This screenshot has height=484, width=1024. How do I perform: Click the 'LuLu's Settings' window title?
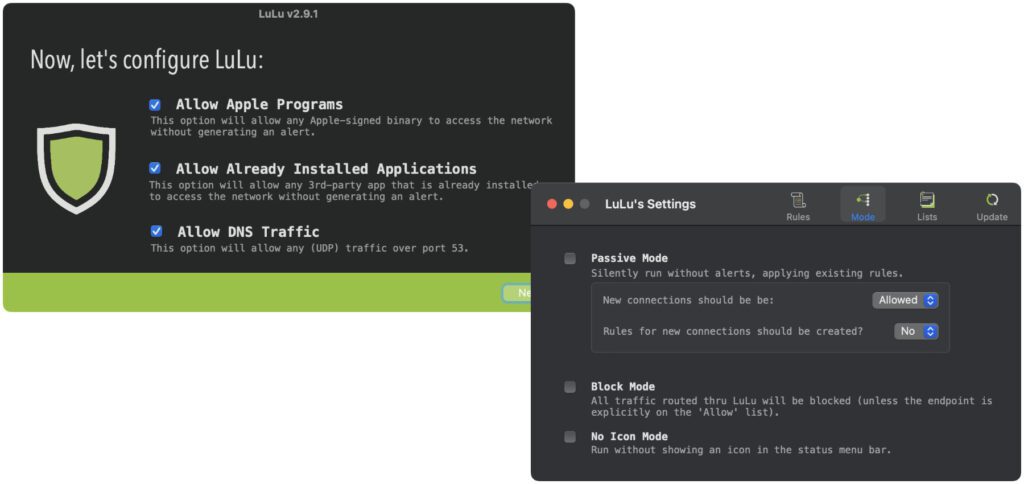click(x=650, y=204)
